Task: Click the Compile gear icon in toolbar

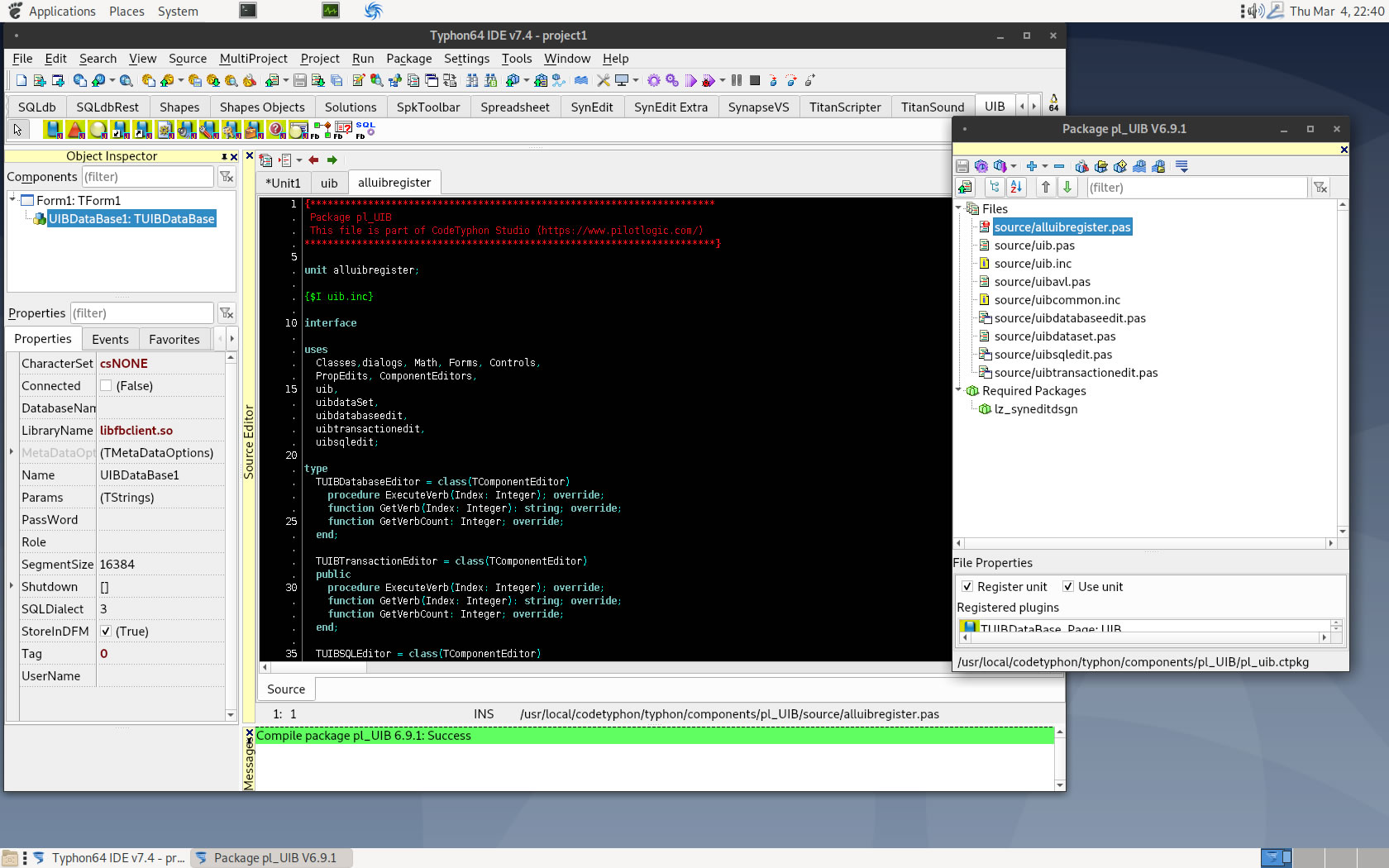Action: (x=654, y=80)
